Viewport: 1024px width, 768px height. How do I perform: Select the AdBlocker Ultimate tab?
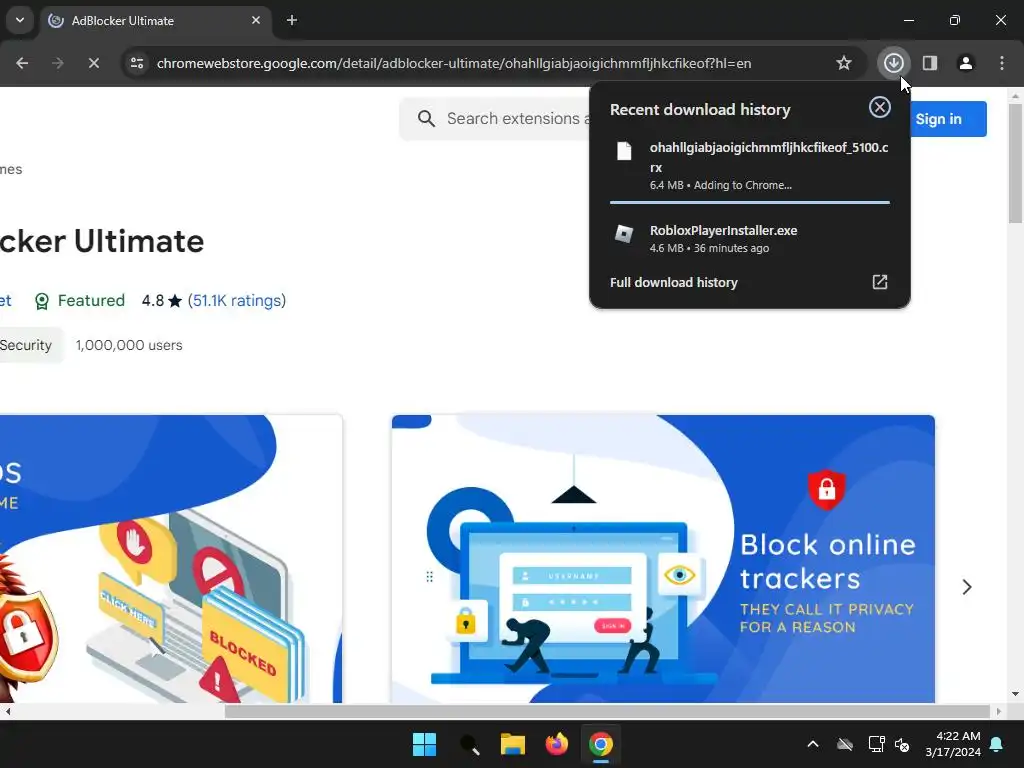click(x=155, y=21)
